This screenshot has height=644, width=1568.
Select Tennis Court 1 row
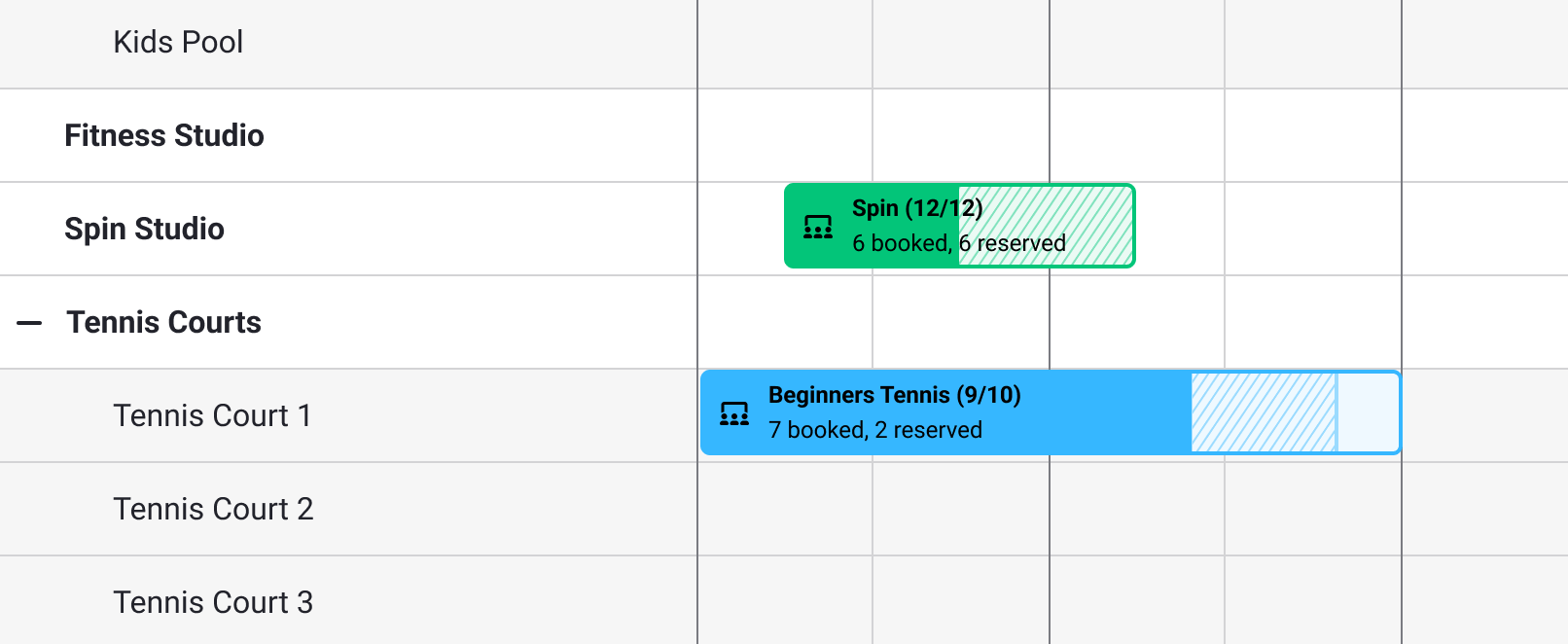pyautogui.click(x=213, y=416)
